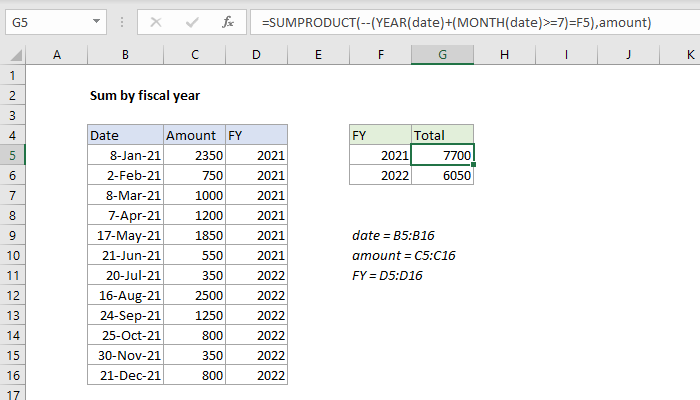This screenshot has height=400, width=700.
Task: Click the Cancel (X) formula bar icon
Action: pyautogui.click(x=156, y=22)
